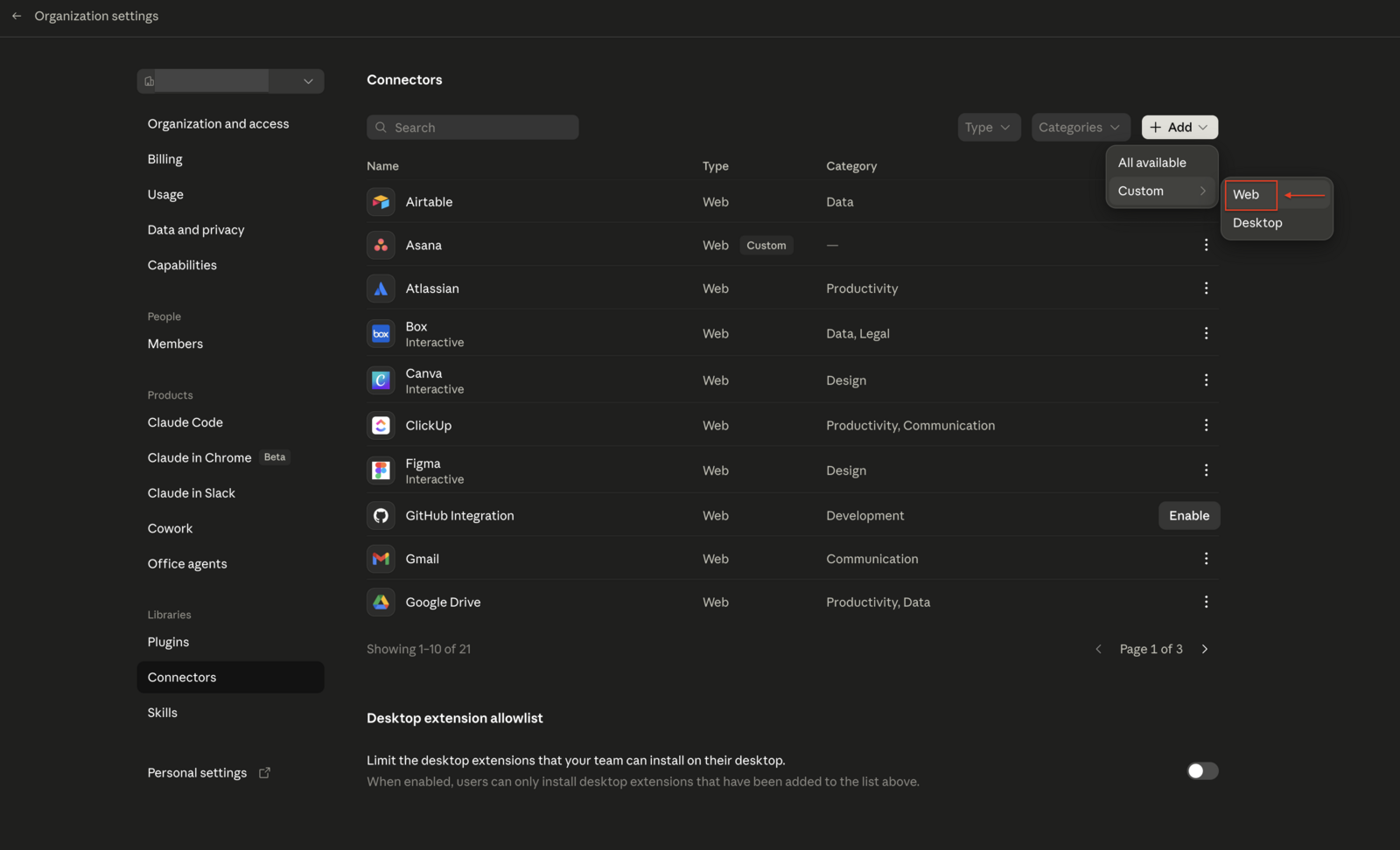This screenshot has width=1400, height=850.
Task: Click the GitHub Integration connector name
Action: 459,516
